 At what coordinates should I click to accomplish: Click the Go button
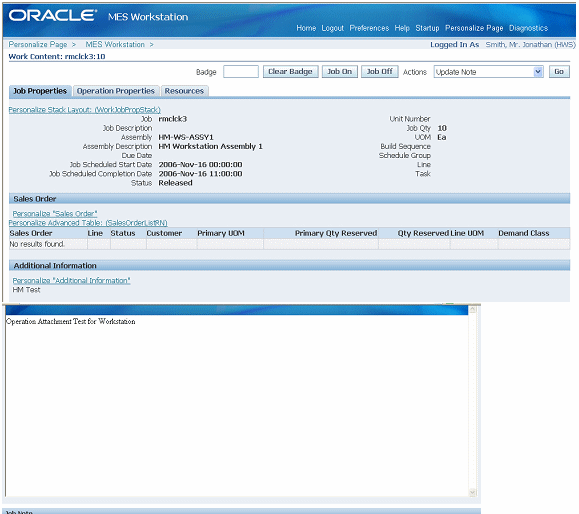559,72
